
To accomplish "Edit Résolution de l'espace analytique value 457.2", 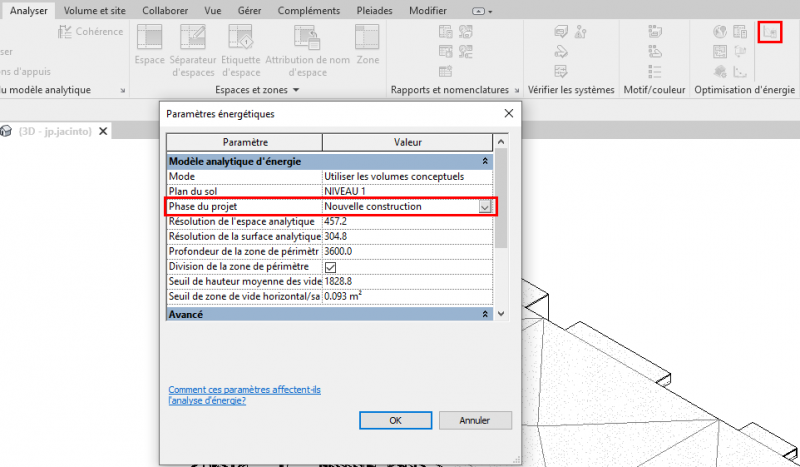I will pos(408,222).
